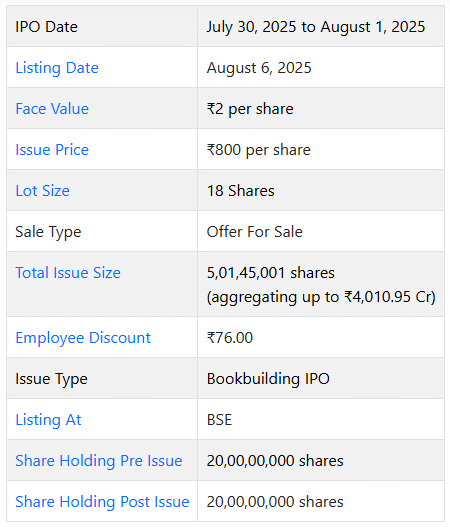Click the BSE listing value
This screenshot has width=450, height=527.
219,420
